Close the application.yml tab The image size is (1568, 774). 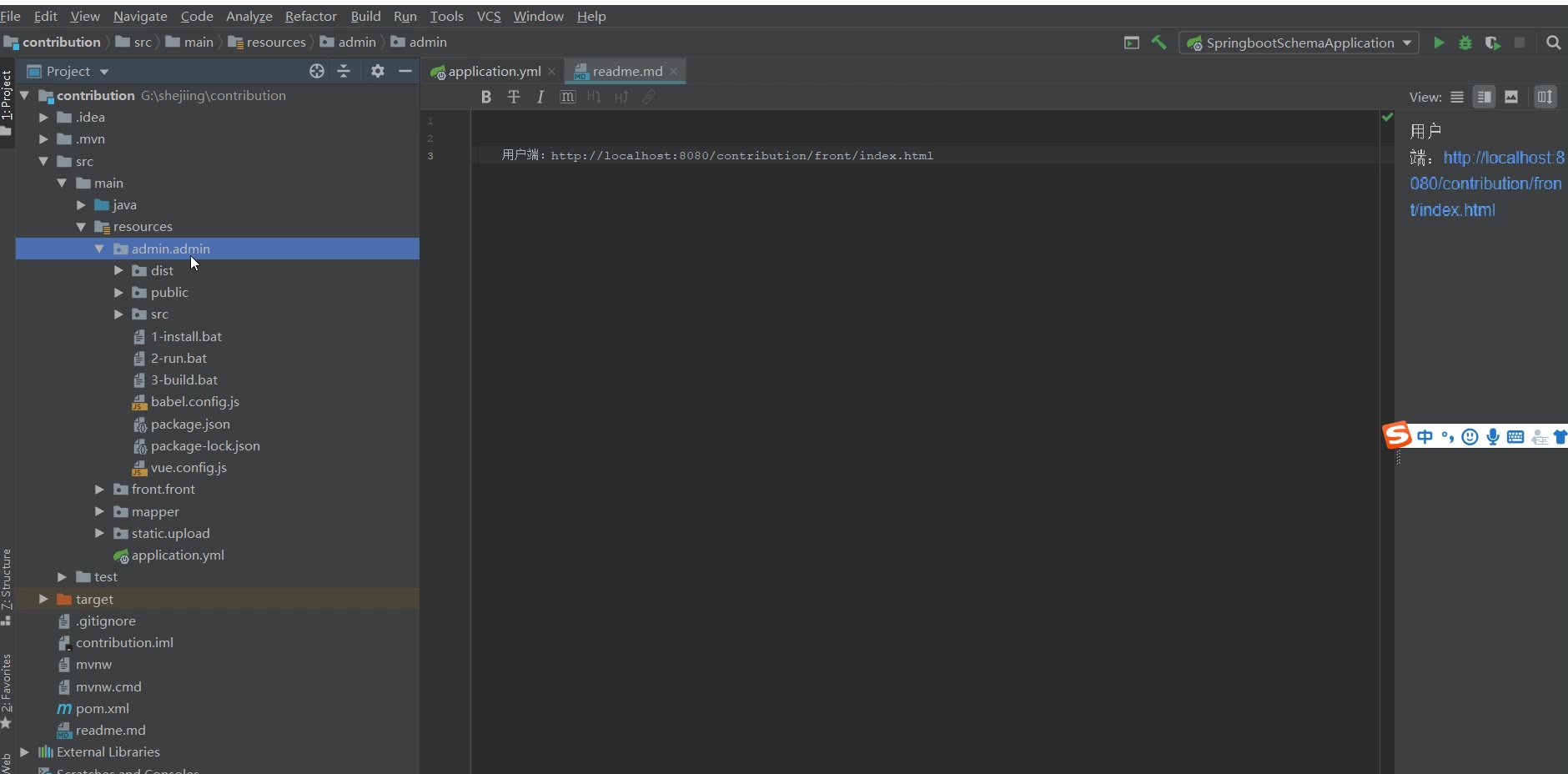point(552,72)
